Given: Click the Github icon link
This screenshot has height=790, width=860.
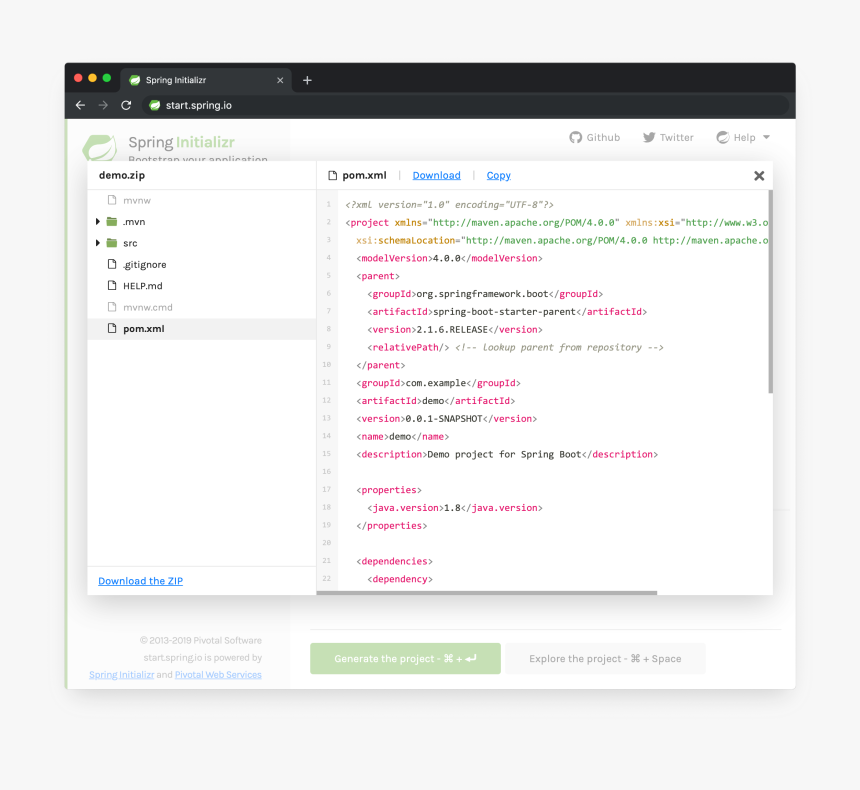Looking at the screenshot, I should pyautogui.click(x=595, y=137).
